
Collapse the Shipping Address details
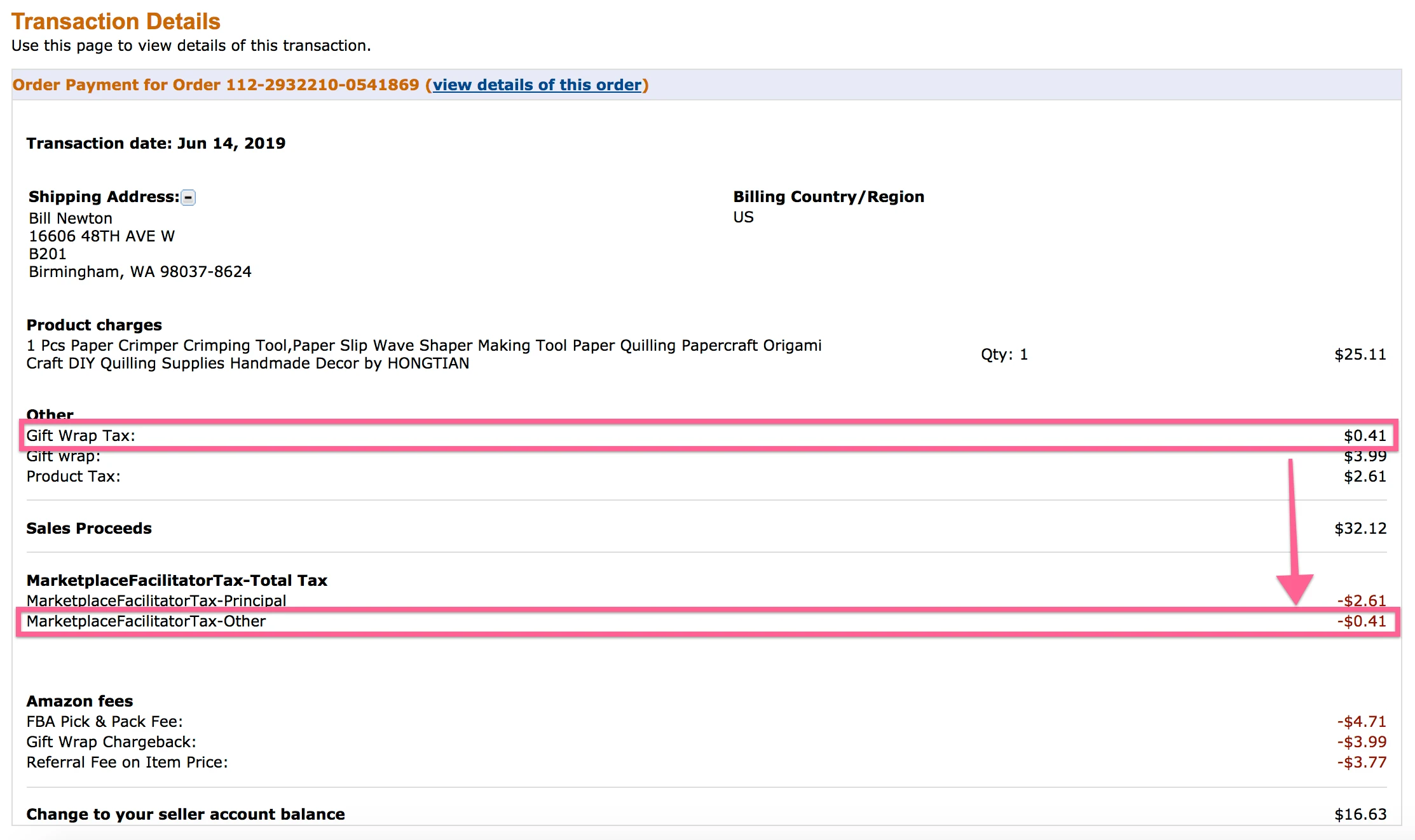pos(188,198)
